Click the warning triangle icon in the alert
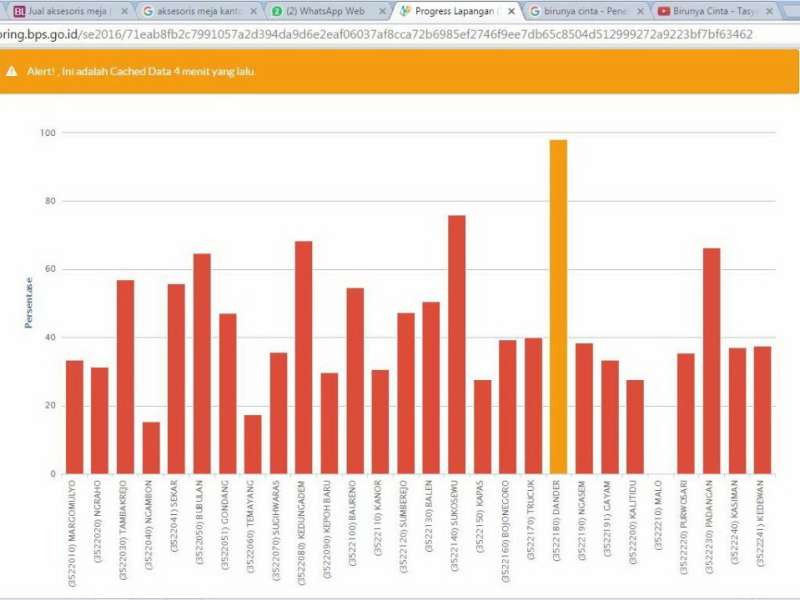 [12, 72]
